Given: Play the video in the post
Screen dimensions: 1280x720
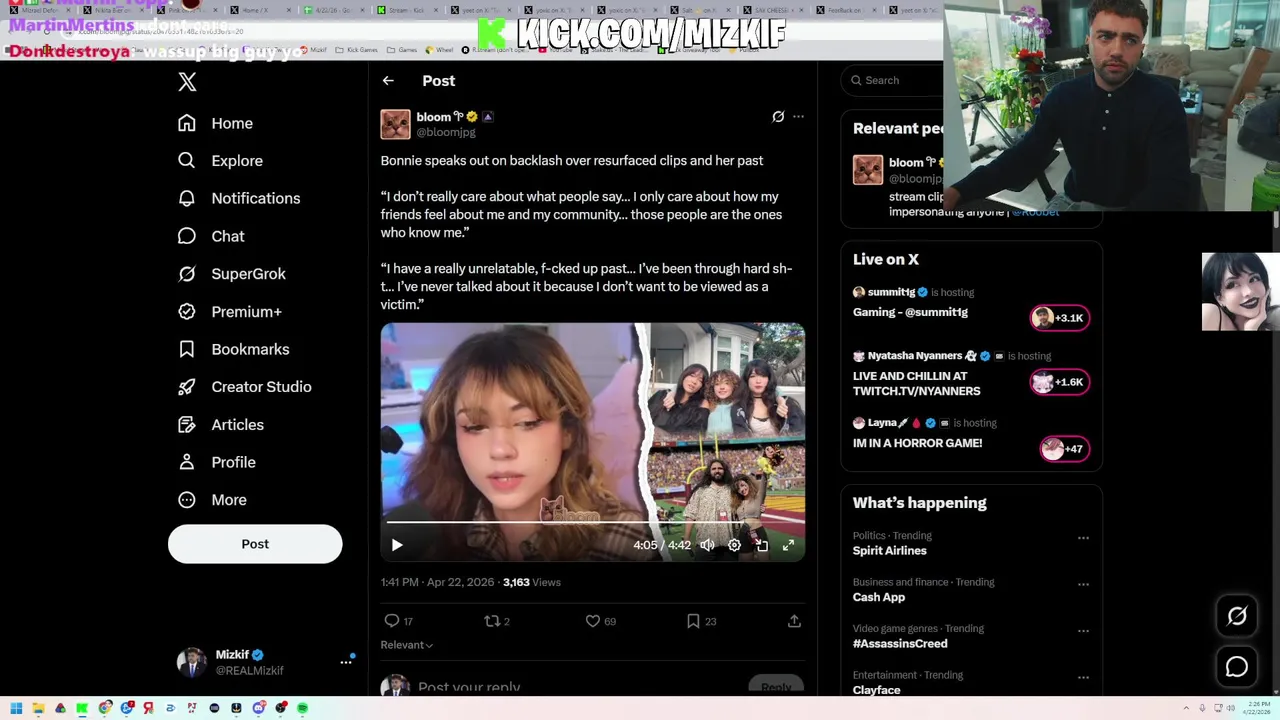Looking at the screenshot, I should coord(397,545).
